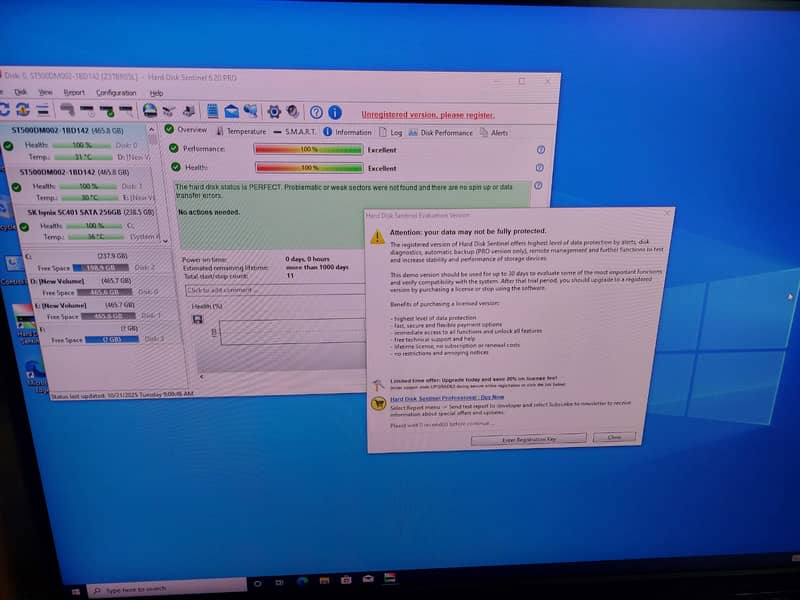
Task: Click the refresh disk status toolbar icon
Action: pos(22,109)
